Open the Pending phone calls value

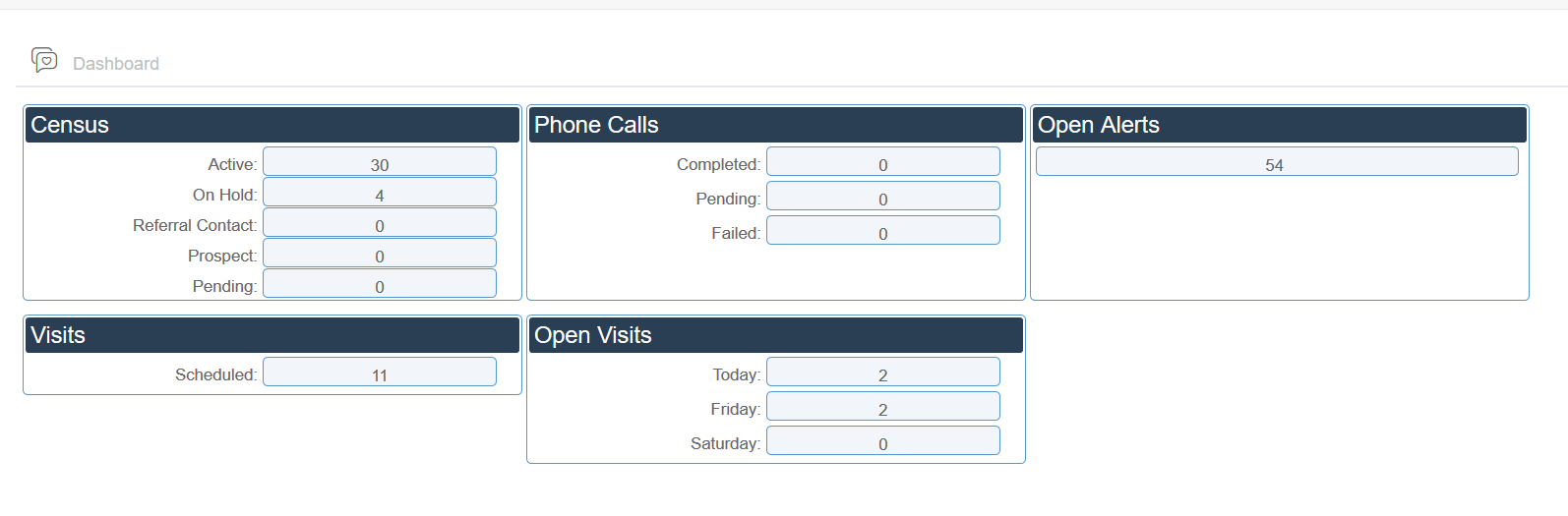click(x=883, y=196)
